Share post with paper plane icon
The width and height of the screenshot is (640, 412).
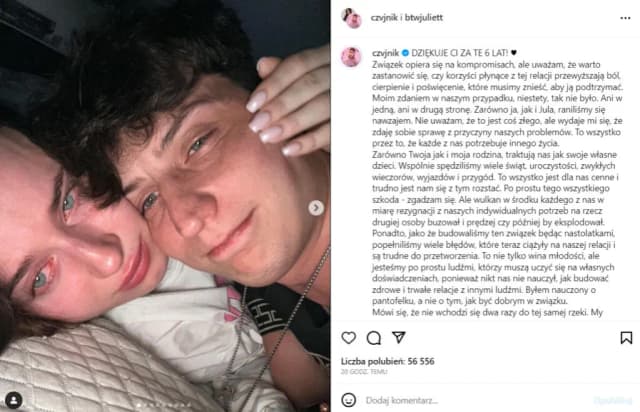(399, 337)
